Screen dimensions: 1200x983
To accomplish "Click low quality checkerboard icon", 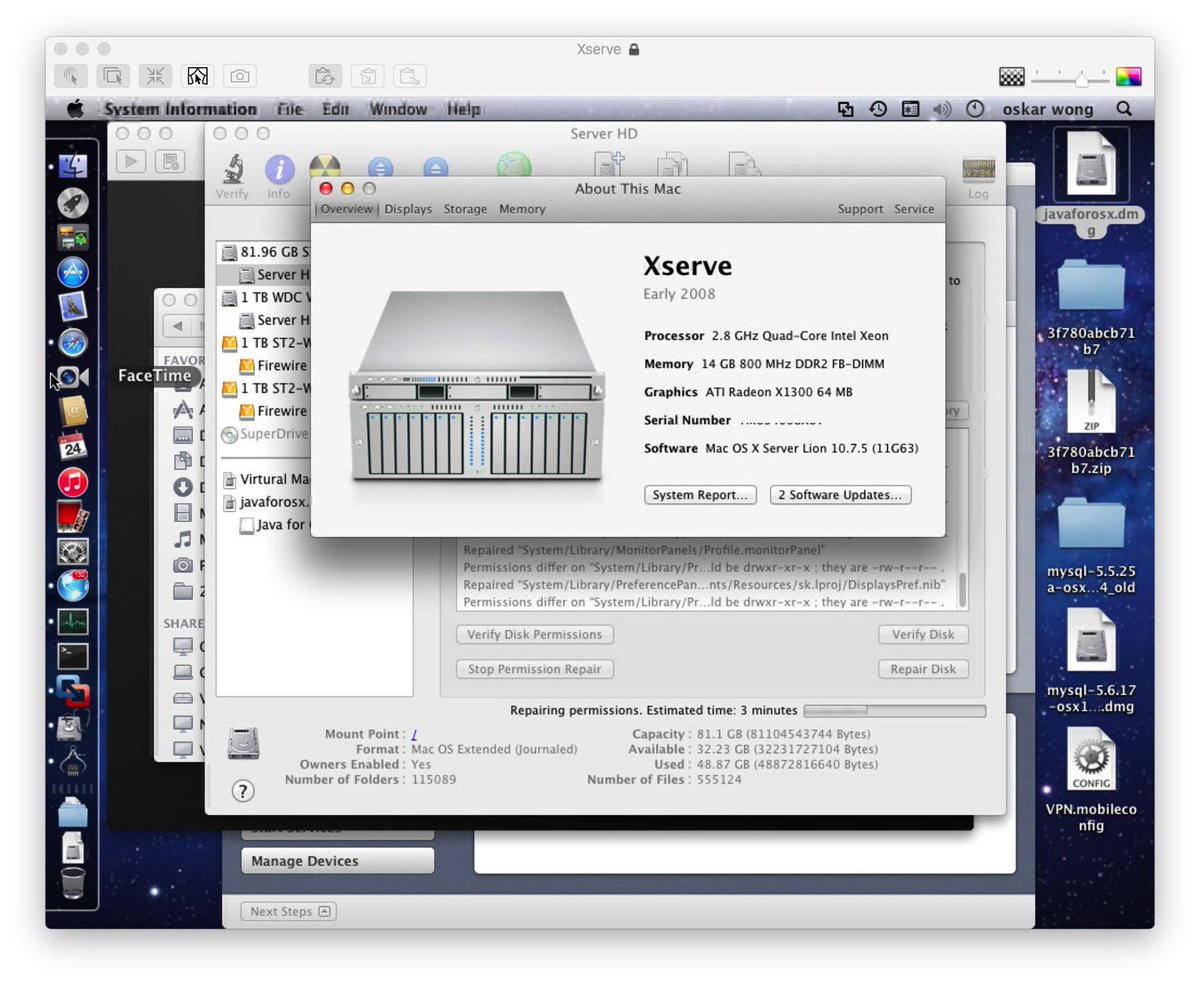I will [x=1011, y=77].
